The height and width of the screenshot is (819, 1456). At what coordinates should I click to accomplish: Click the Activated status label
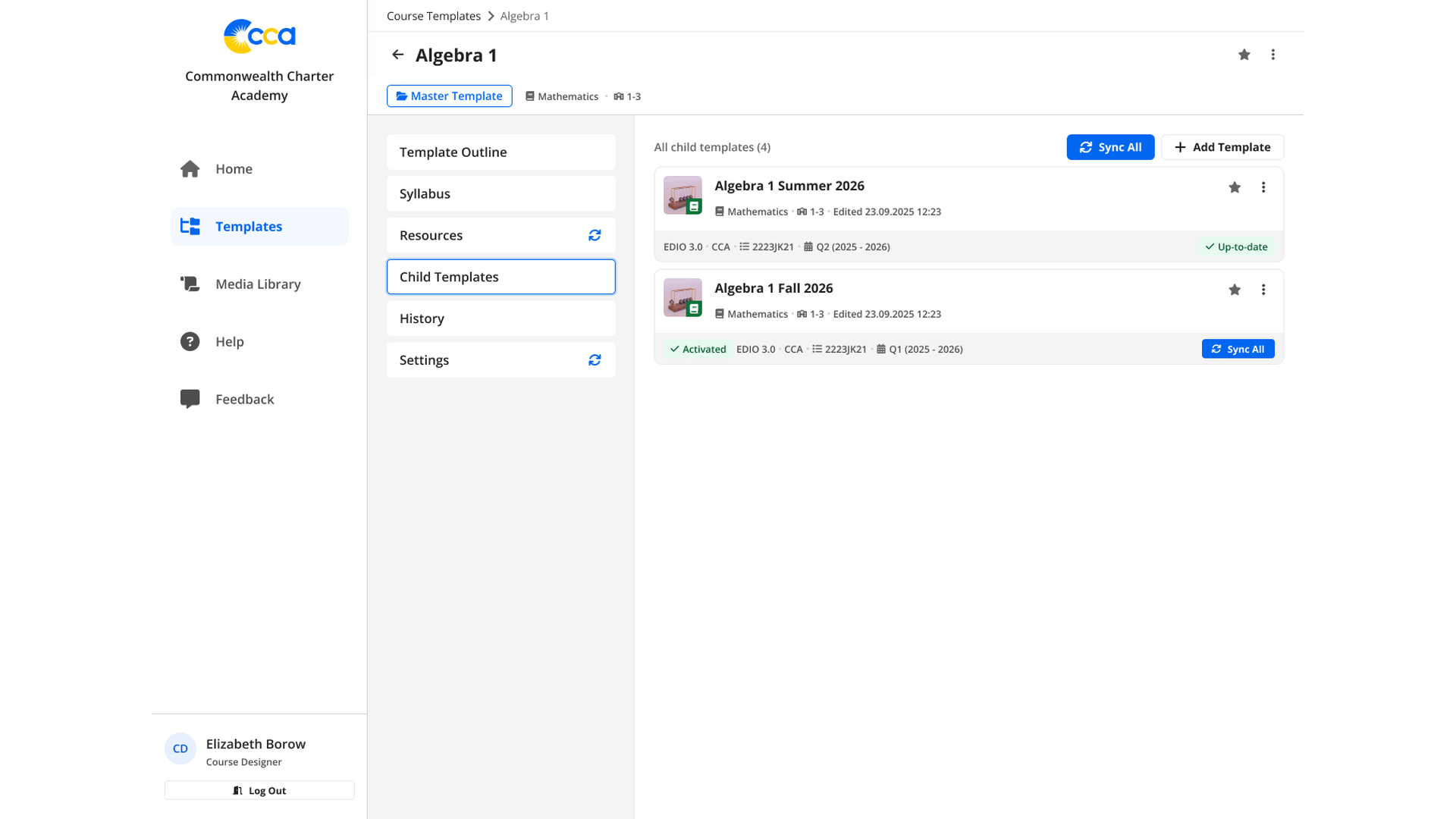698,349
